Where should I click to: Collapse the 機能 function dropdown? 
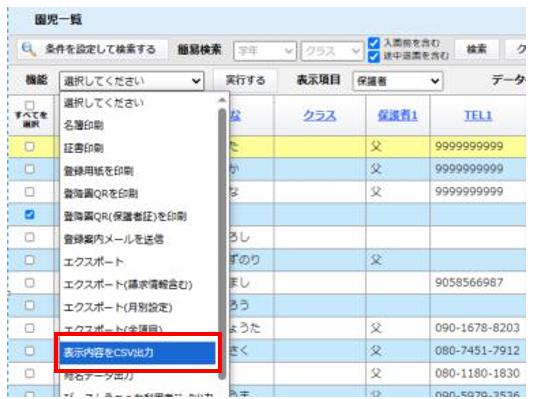pyautogui.click(x=132, y=81)
